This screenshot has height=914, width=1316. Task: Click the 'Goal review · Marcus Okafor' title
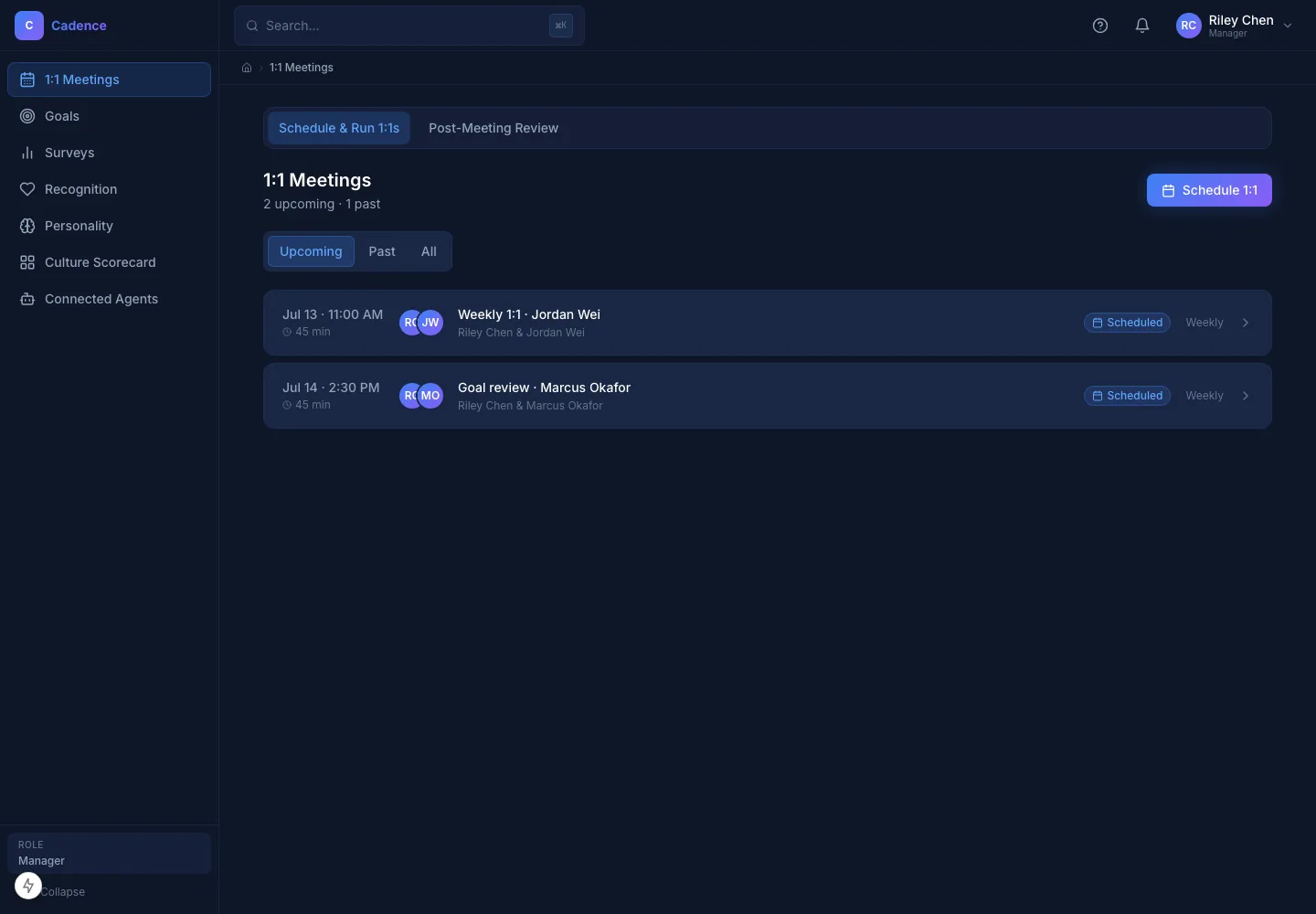[x=545, y=388]
